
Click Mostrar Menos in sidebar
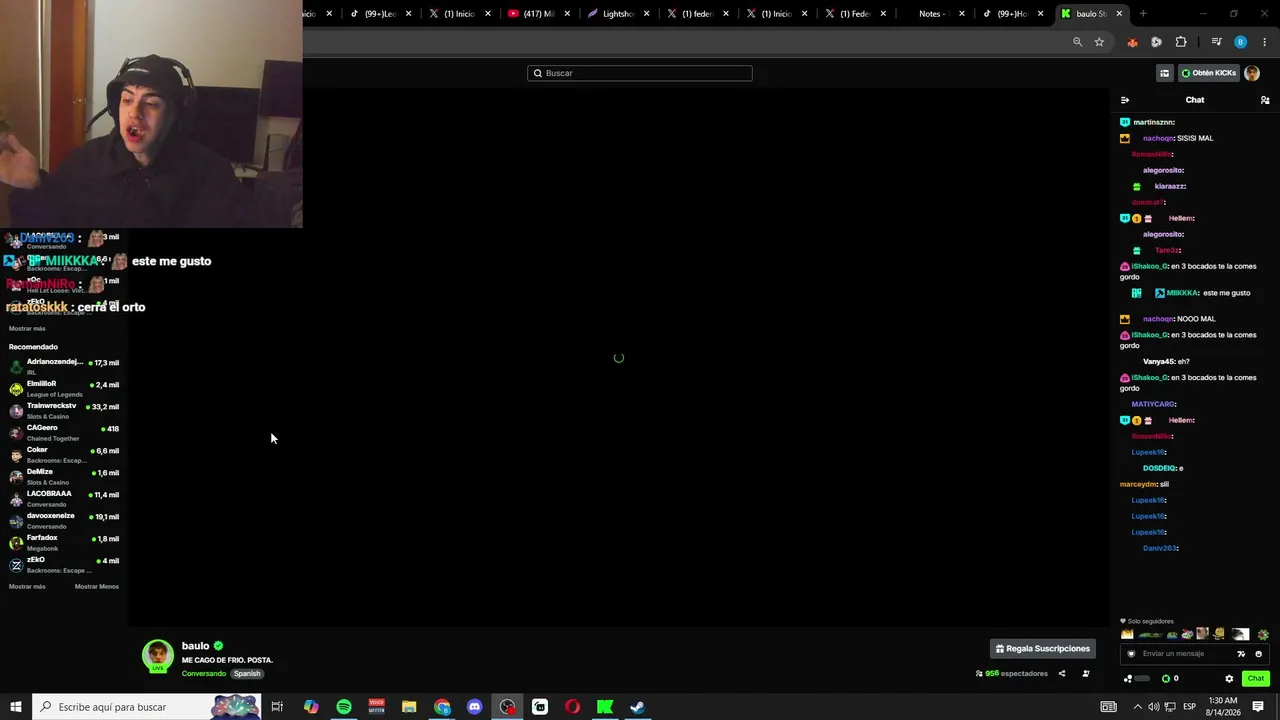click(97, 587)
